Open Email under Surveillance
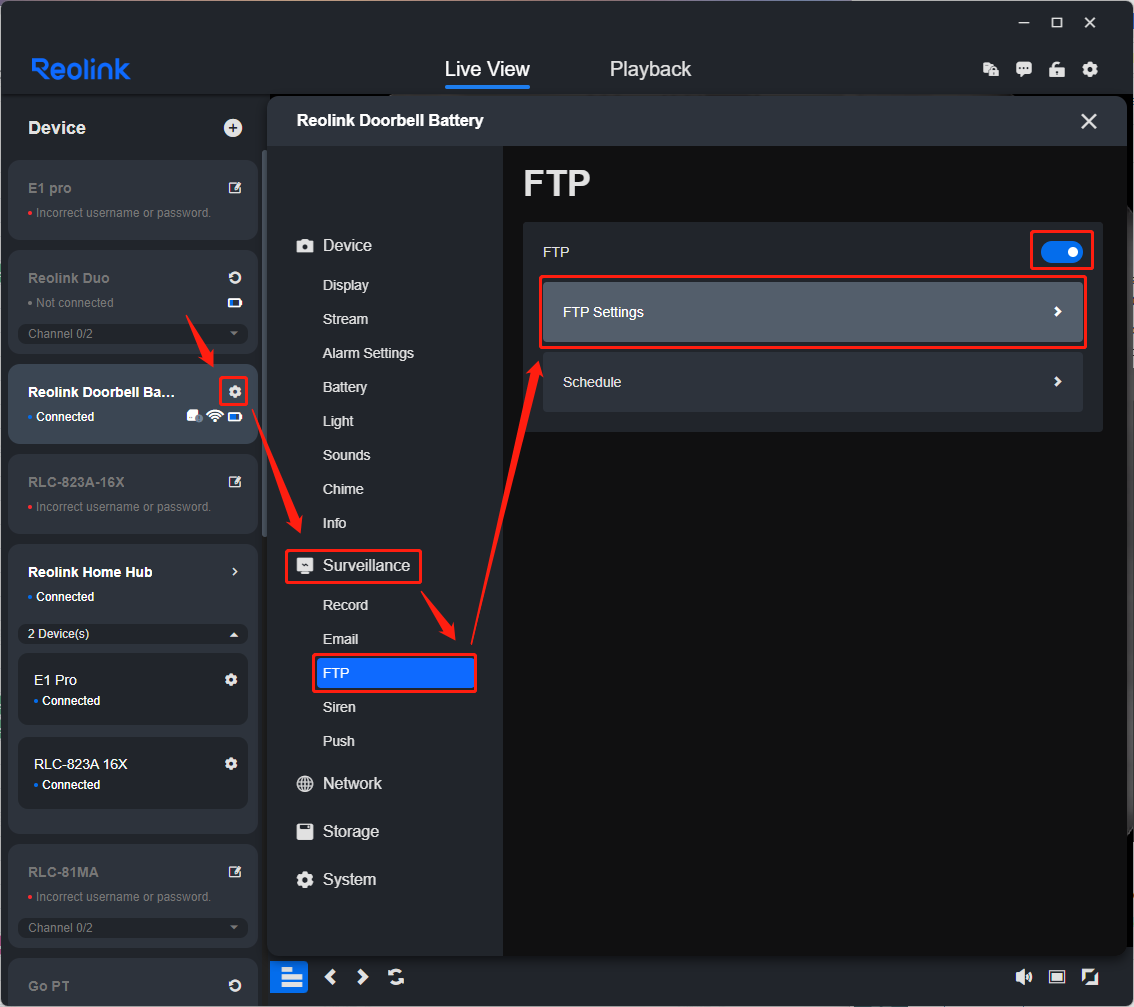The image size is (1134, 1007). point(341,639)
